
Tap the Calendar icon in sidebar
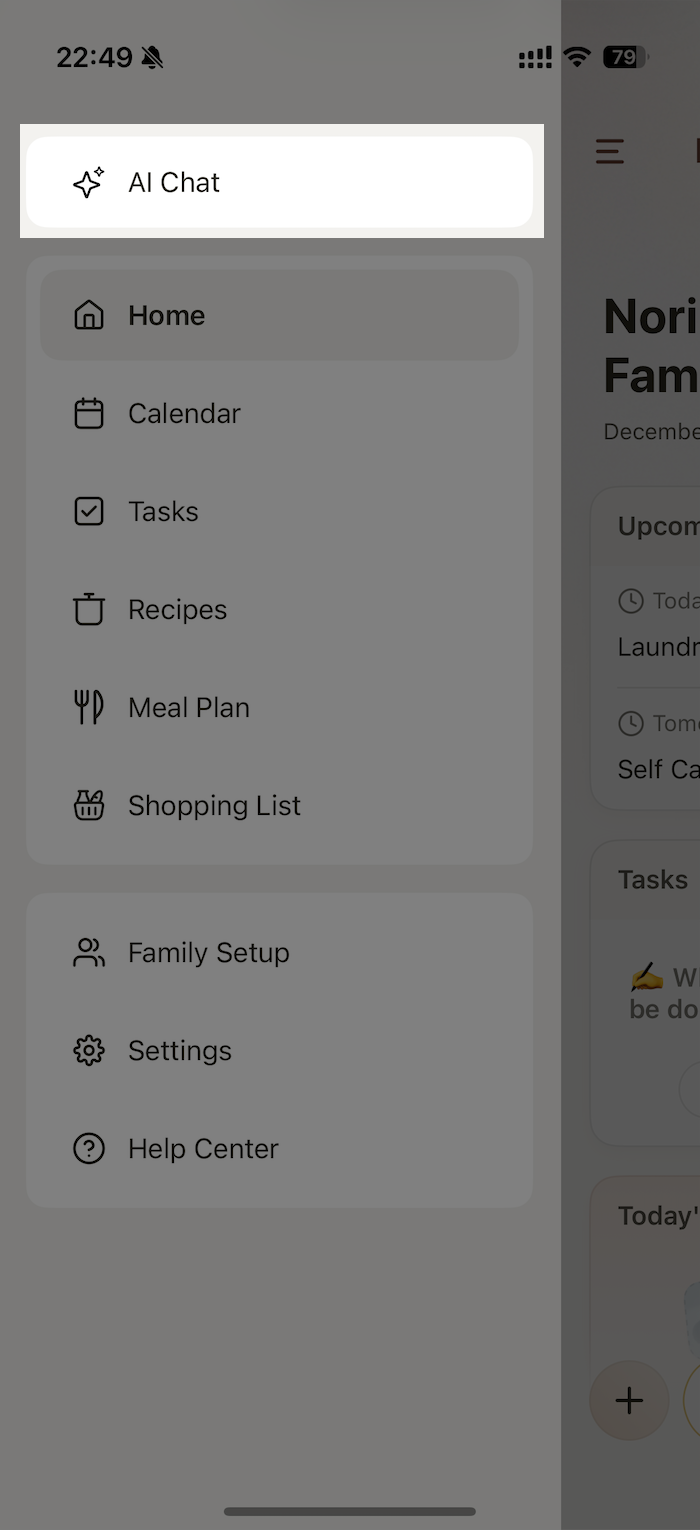89,414
